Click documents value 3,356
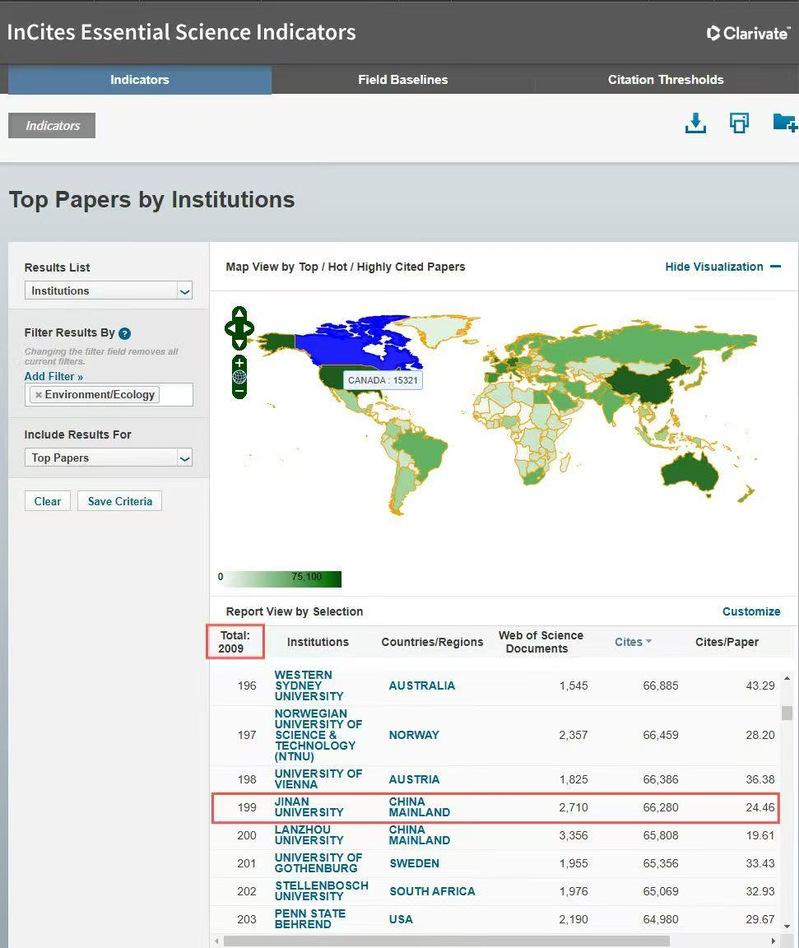Image resolution: width=799 pixels, height=948 pixels. click(573, 835)
